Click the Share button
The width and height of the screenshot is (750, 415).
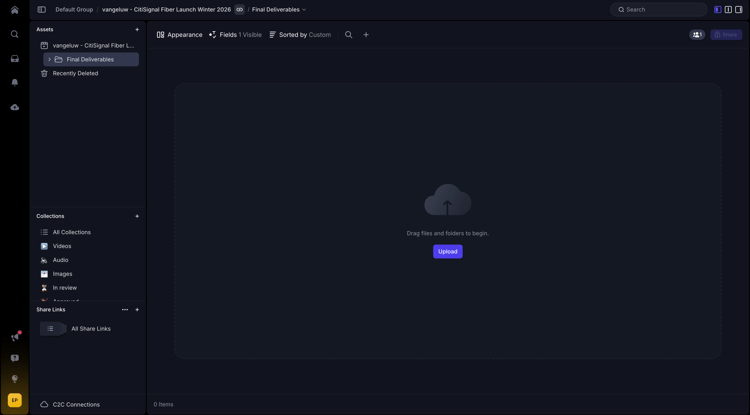coord(726,34)
